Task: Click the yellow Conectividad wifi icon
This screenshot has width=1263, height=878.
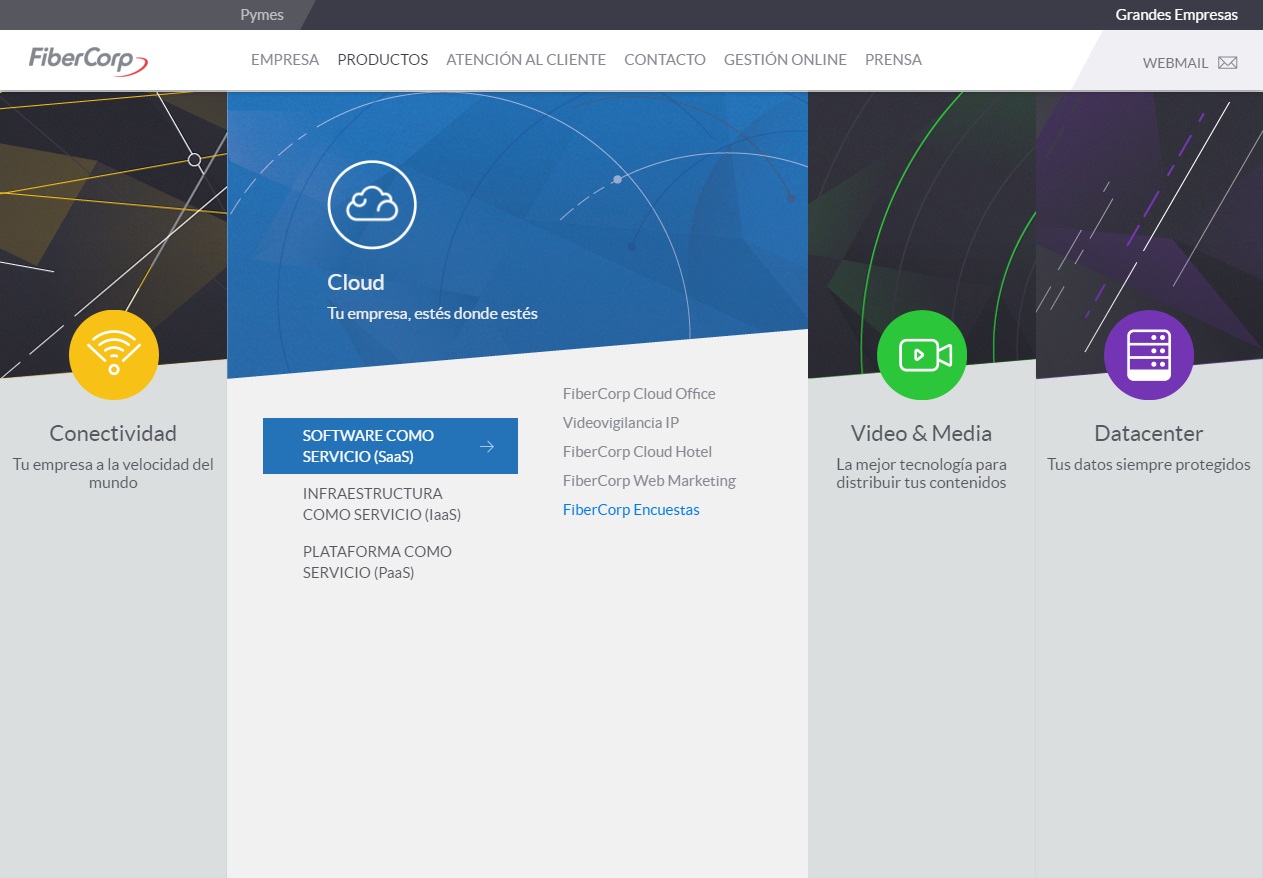Action: [114, 355]
